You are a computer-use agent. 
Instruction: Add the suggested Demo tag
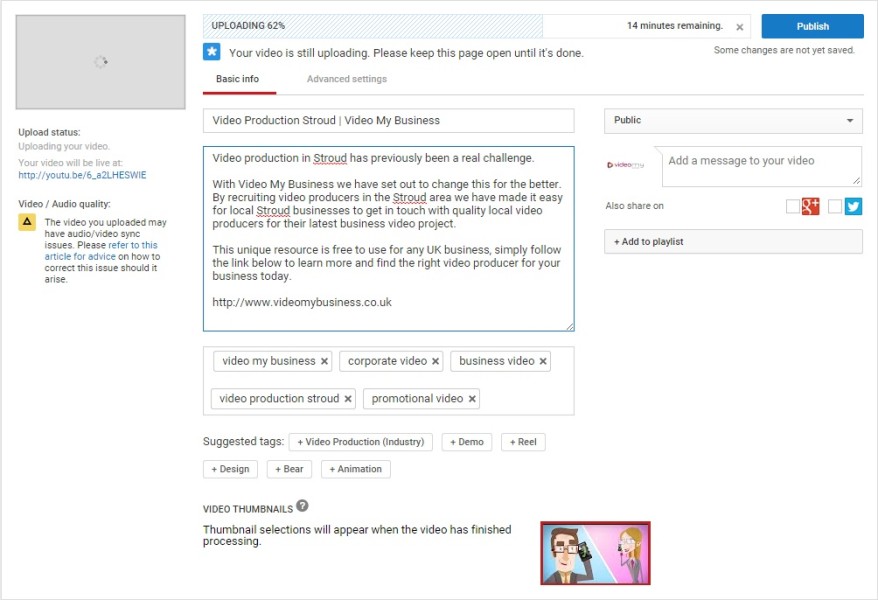(466, 442)
